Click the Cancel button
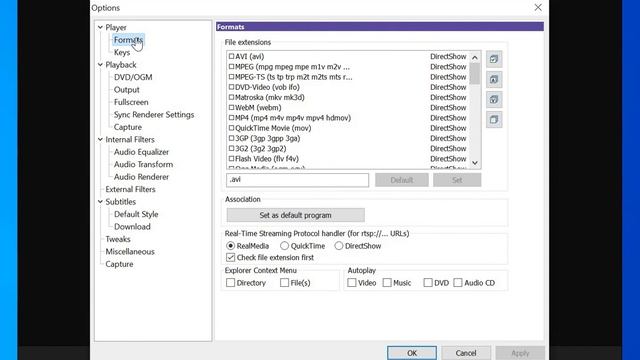Screen dimensions: 640x360 (x=466, y=353)
